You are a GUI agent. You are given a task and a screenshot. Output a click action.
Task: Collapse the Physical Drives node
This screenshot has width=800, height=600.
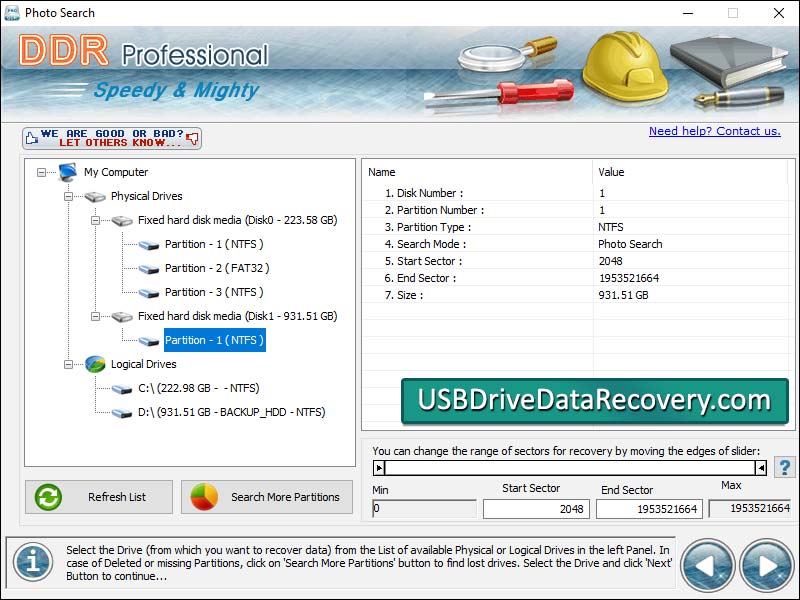pyautogui.click(x=69, y=196)
